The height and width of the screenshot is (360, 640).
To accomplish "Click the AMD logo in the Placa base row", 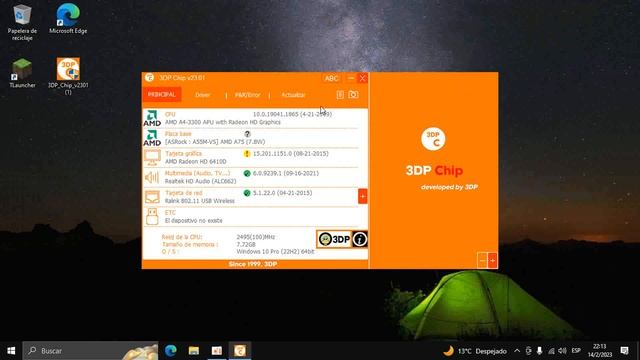I will 152,138.
